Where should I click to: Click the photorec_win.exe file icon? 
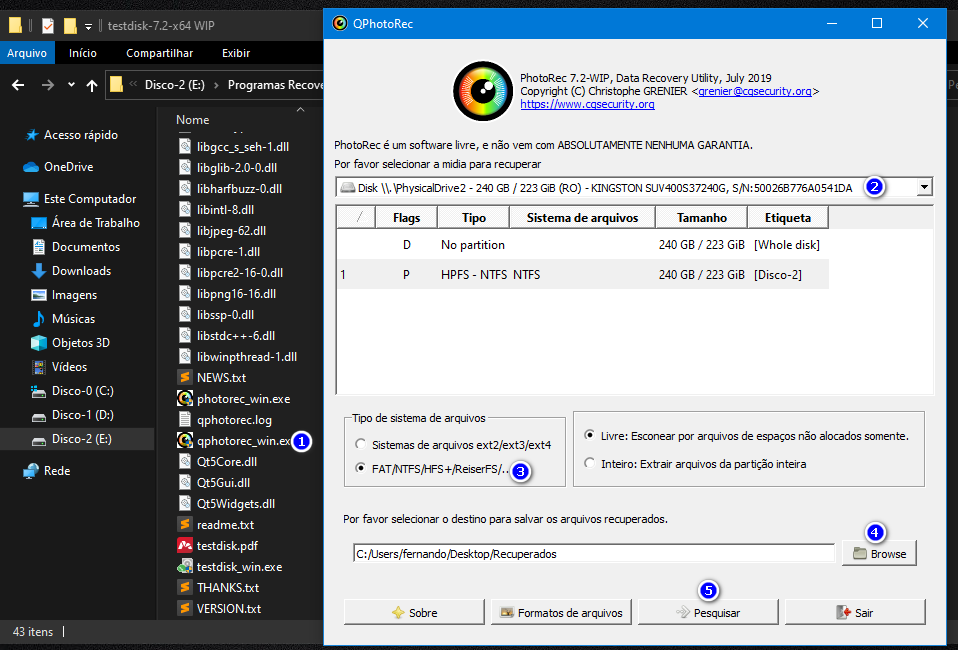coord(185,399)
